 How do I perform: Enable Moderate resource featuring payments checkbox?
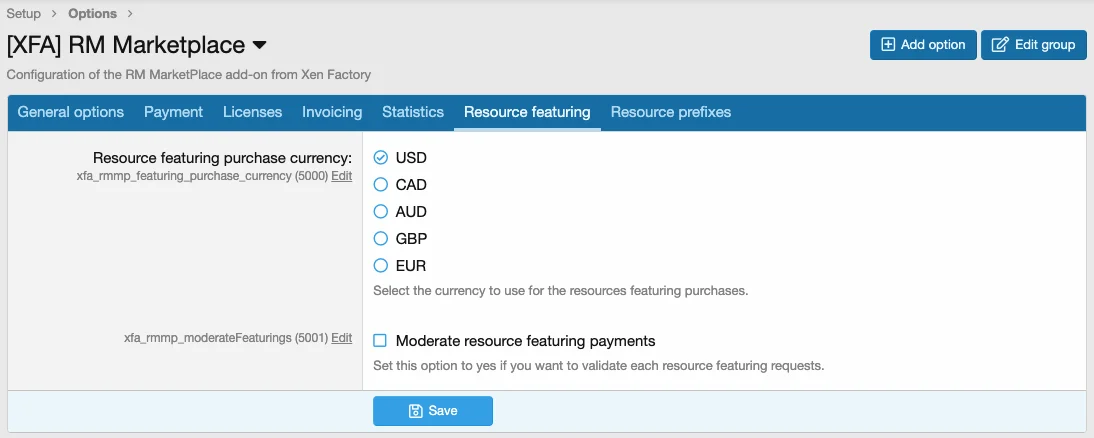380,341
